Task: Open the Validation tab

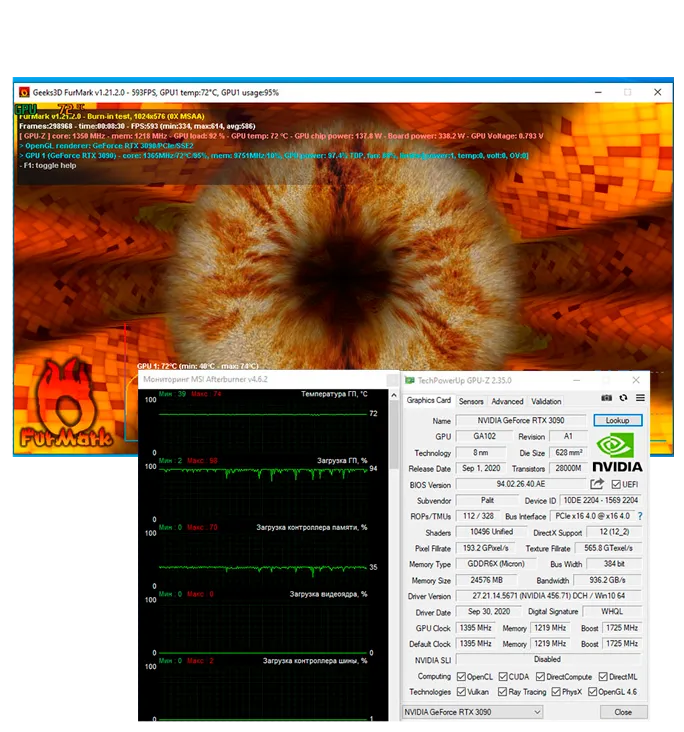Action: 546,401
